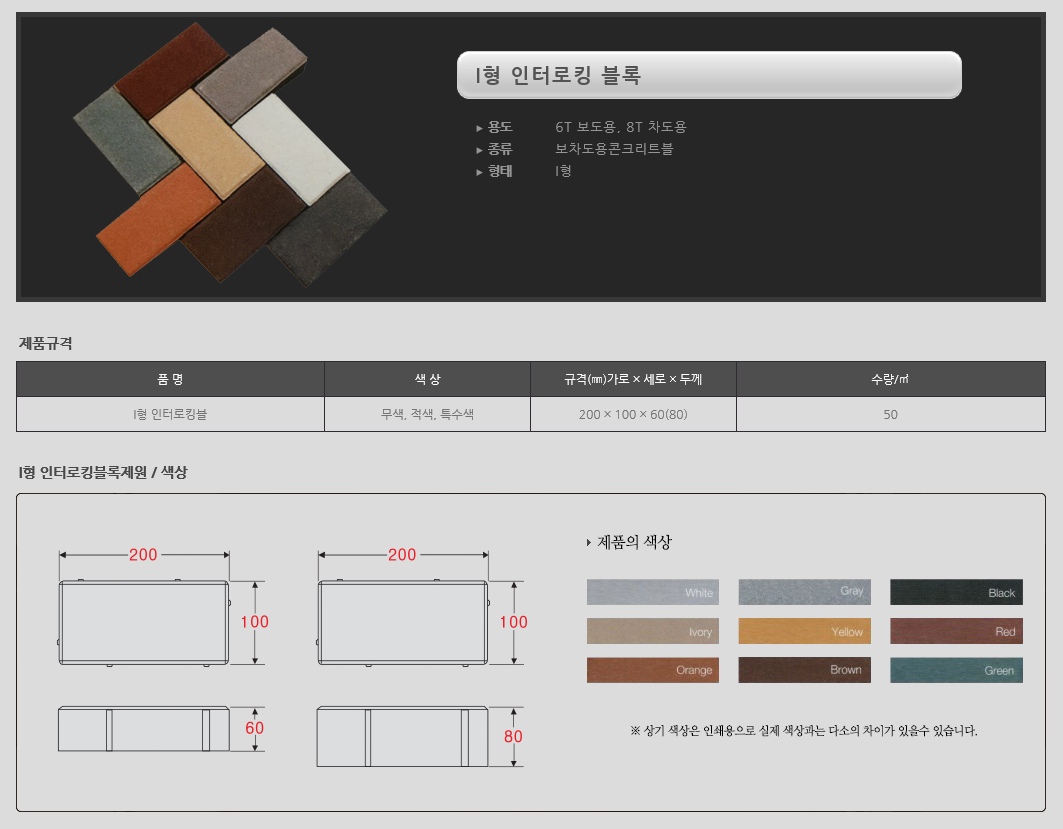Click the 80 thickness side-view diagram

click(x=403, y=736)
